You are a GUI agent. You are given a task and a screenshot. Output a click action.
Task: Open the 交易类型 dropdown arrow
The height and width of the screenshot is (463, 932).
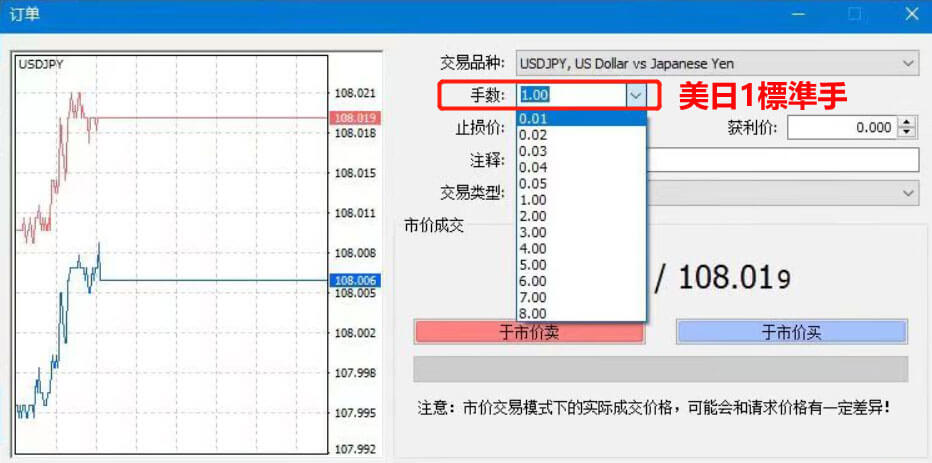pyautogui.click(x=908, y=193)
